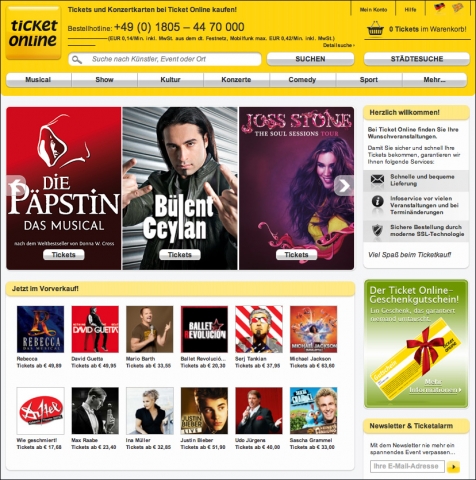Click the SSL shield icon
Viewport: 476px width, 480px height.
[377, 230]
